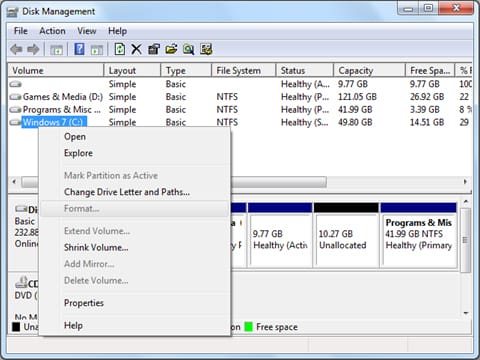Click the magnifier Explore toolbar icon
The height and width of the screenshot is (360, 480).
coord(189,49)
